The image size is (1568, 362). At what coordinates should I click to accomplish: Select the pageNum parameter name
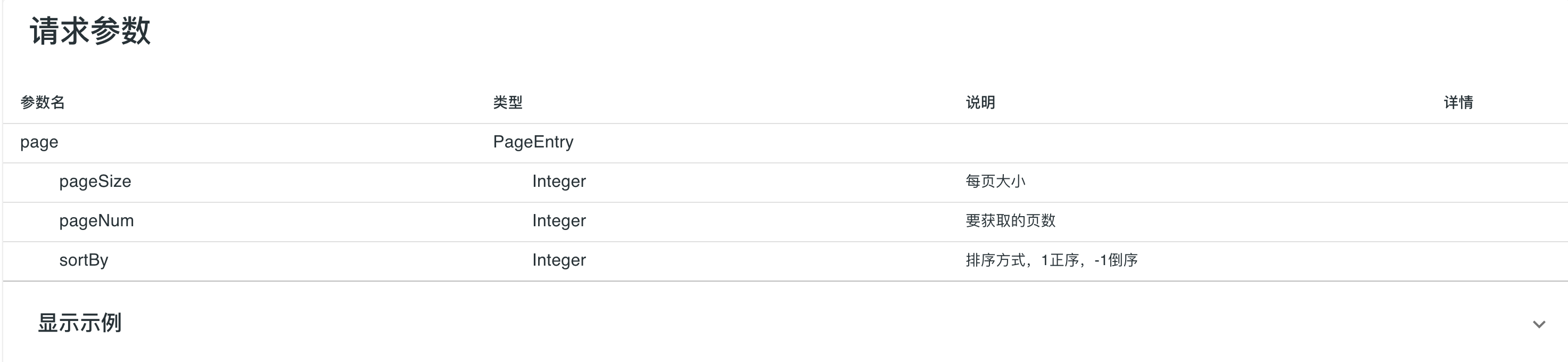[96, 221]
